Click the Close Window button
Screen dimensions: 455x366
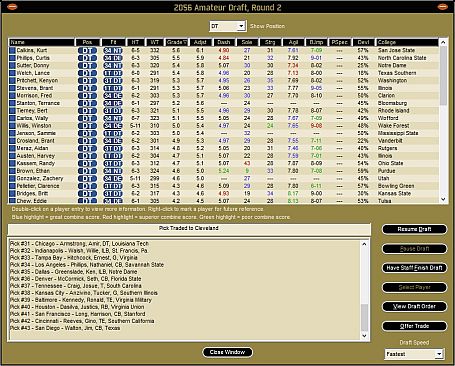(227, 352)
